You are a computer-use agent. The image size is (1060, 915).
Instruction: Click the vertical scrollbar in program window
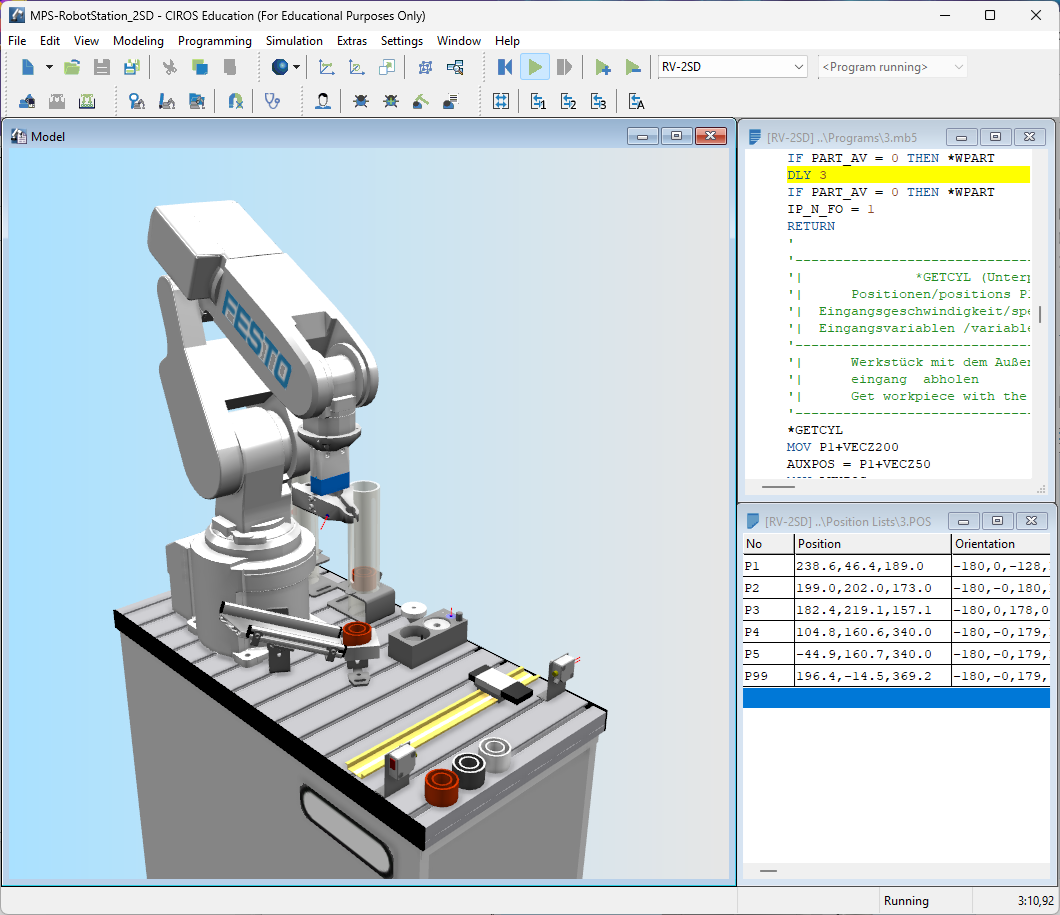[1040, 314]
